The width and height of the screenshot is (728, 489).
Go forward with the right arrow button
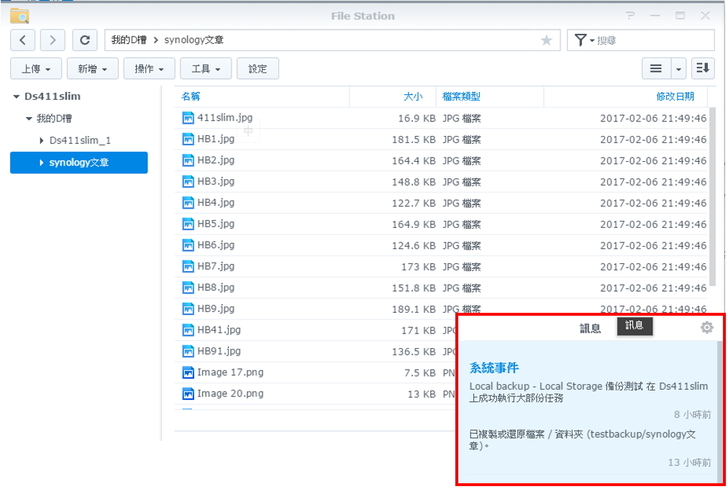(52, 40)
